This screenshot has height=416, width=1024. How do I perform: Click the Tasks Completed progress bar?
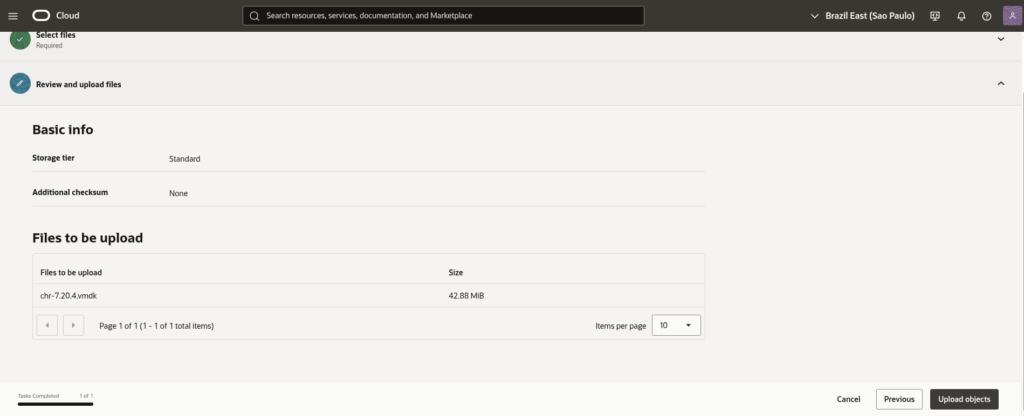(55, 403)
